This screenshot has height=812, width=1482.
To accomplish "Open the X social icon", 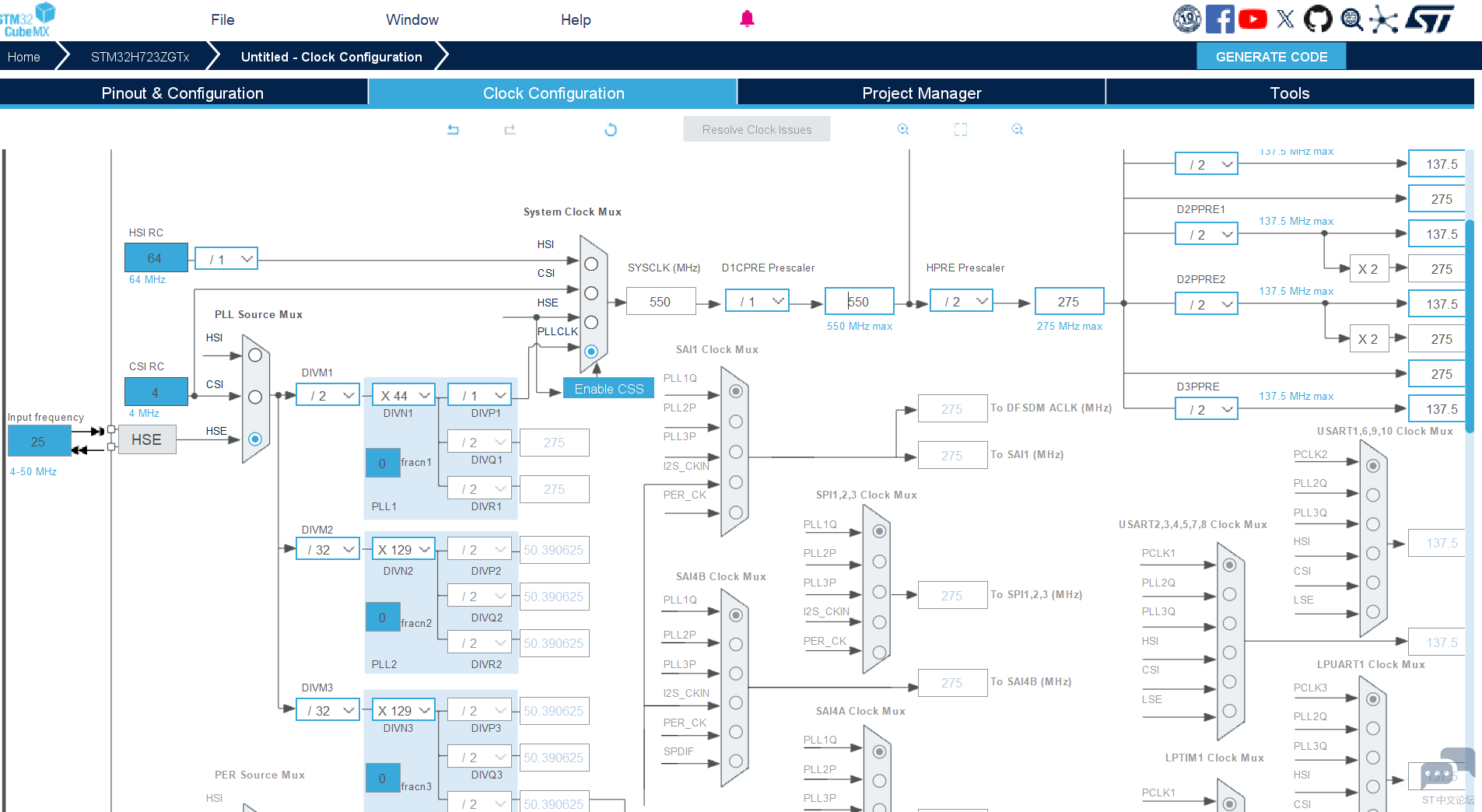I will (x=1285, y=19).
